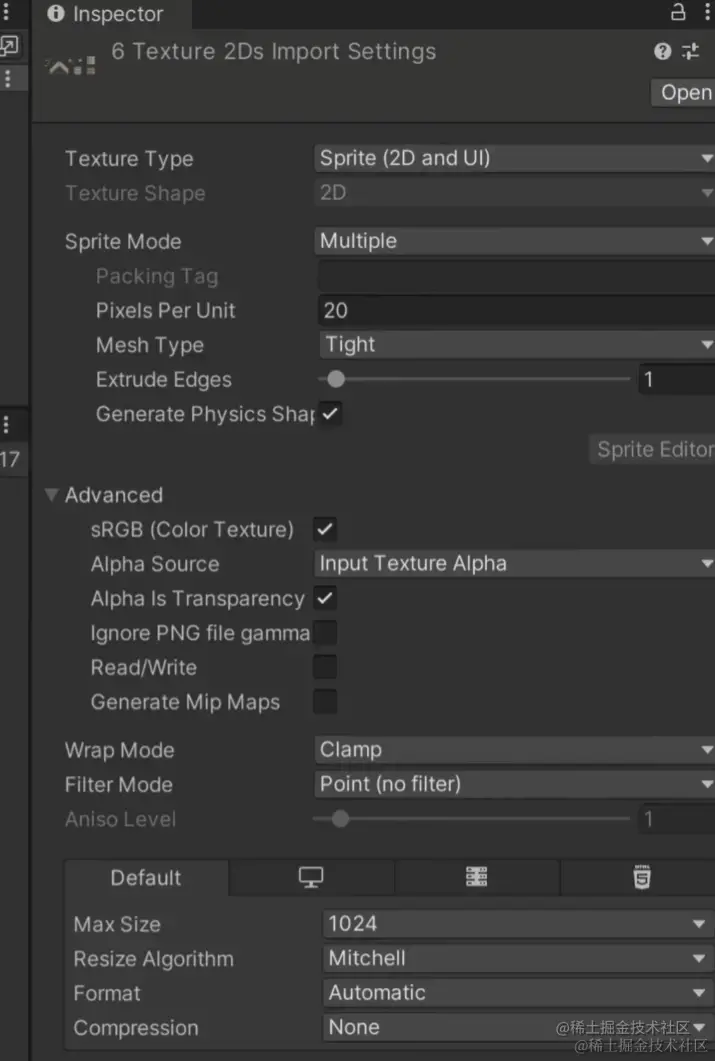Enable Ignore PNG file gamma checkbox
This screenshot has height=1061, width=715.
tap(325, 633)
